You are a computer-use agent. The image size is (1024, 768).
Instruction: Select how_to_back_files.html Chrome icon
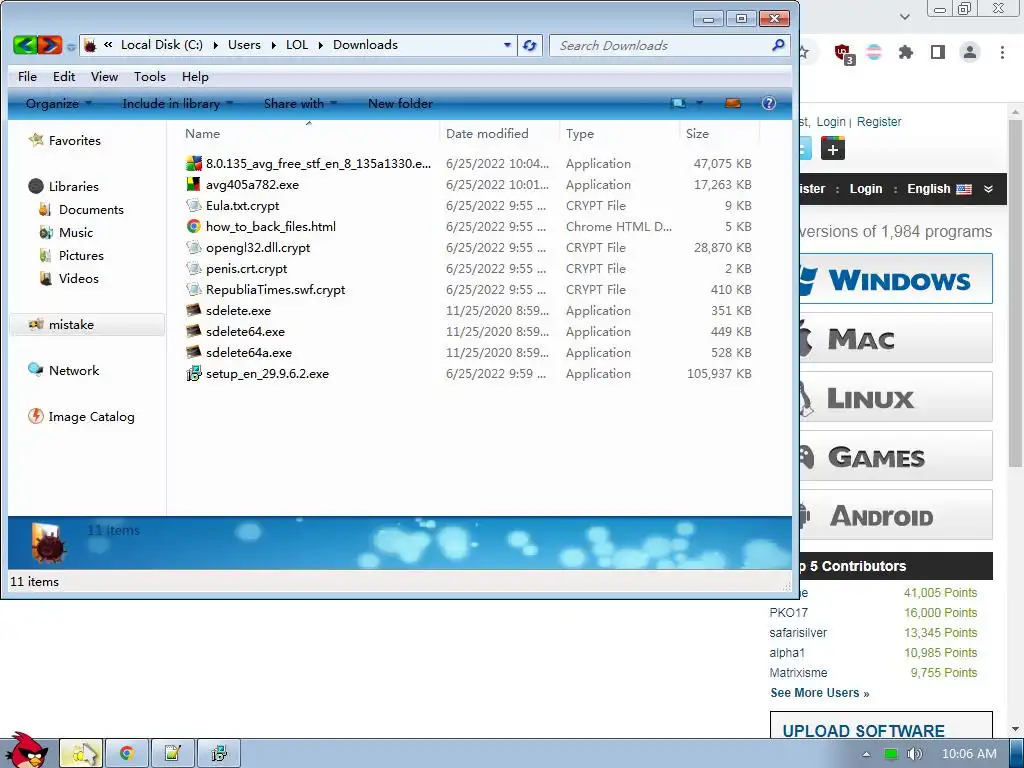(x=193, y=226)
